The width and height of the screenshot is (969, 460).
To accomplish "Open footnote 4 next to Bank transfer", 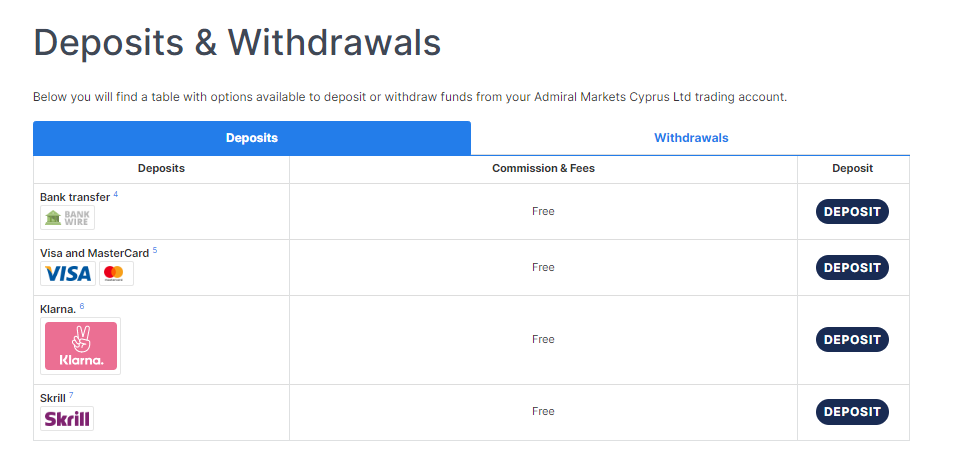I will click(x=116, y=194).
